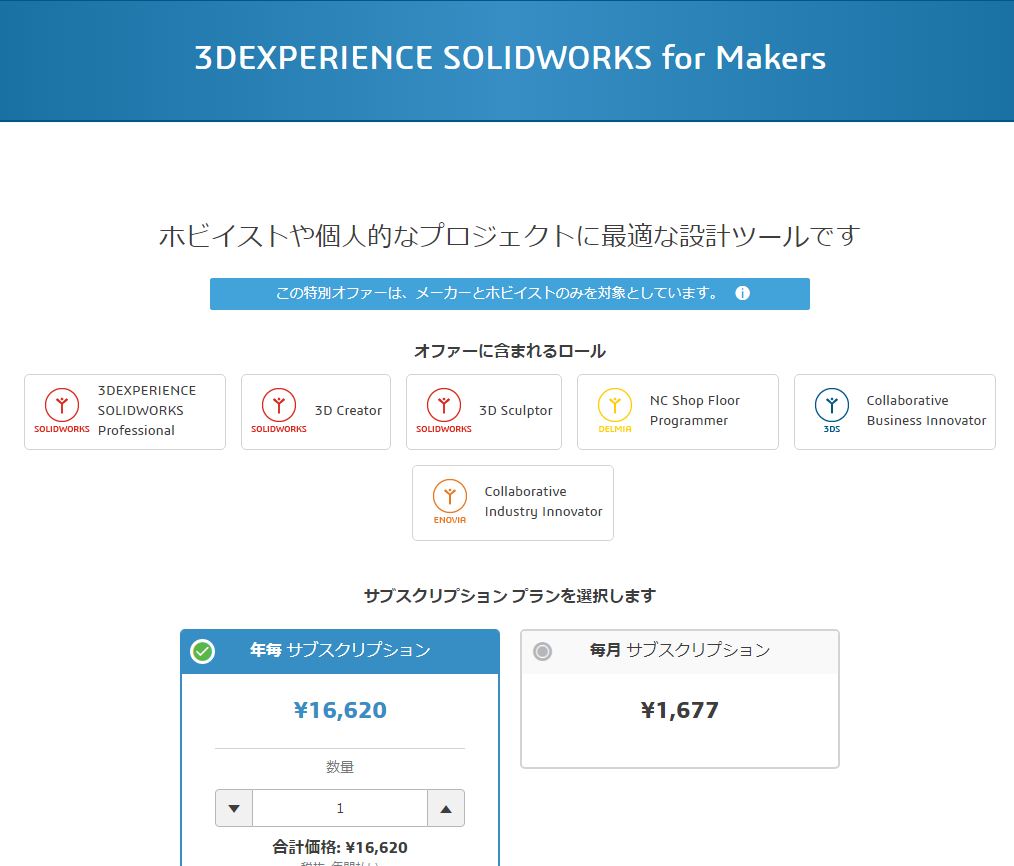The height and width of the screenshot is (866, 1014).
Task: Click the DELMIA logo on NC Shop Floor Programmer card
Action: pyautogui.click(x=615, y=411)
